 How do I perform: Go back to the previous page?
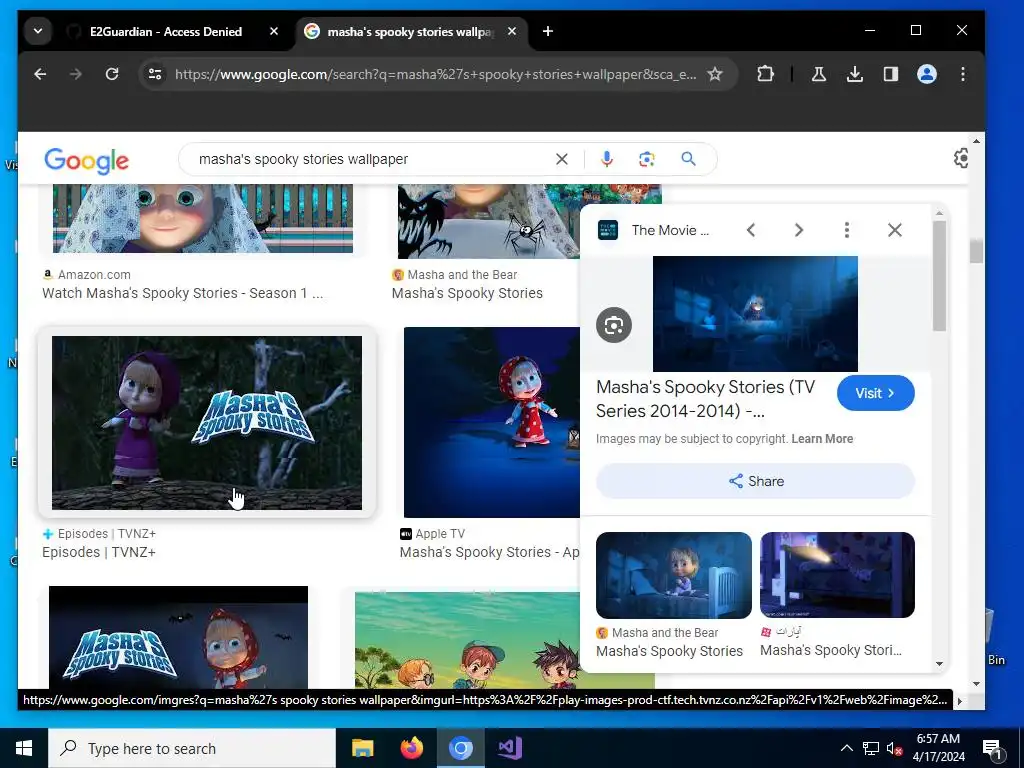click(x=40, y=74)
